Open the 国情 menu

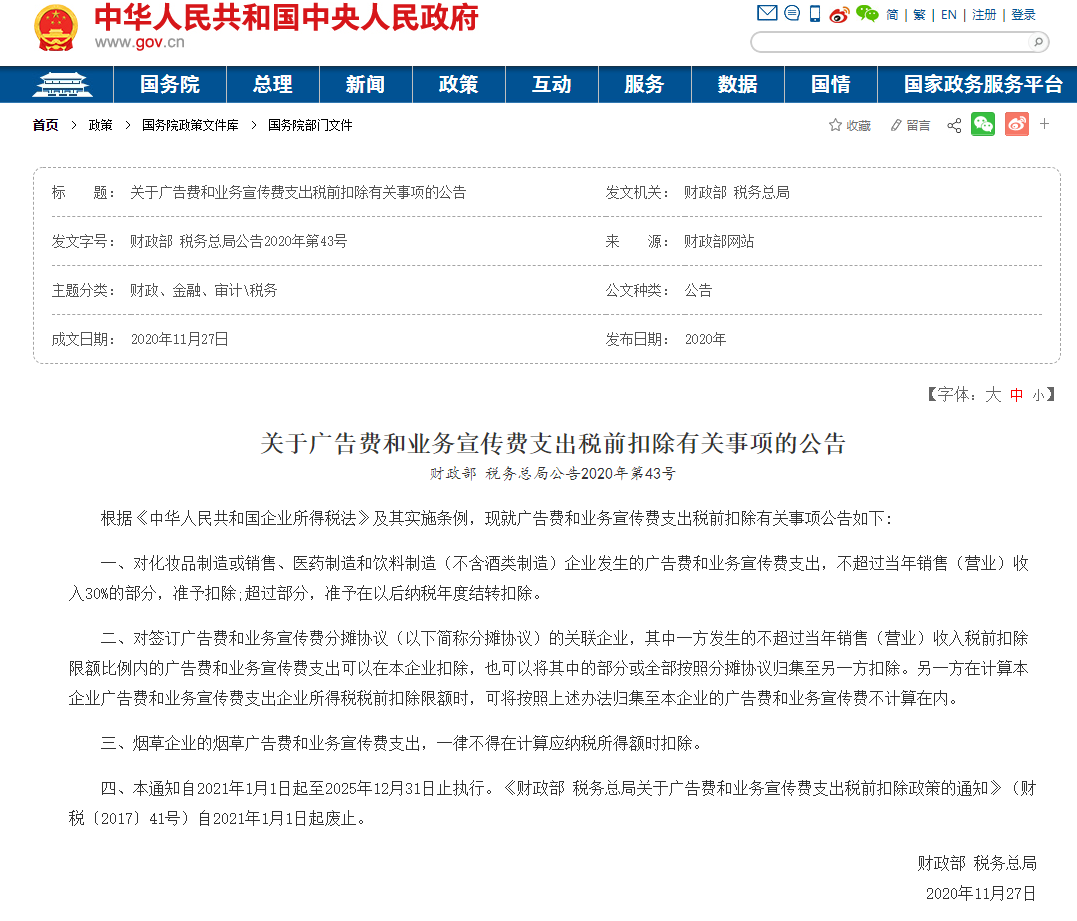830,84
